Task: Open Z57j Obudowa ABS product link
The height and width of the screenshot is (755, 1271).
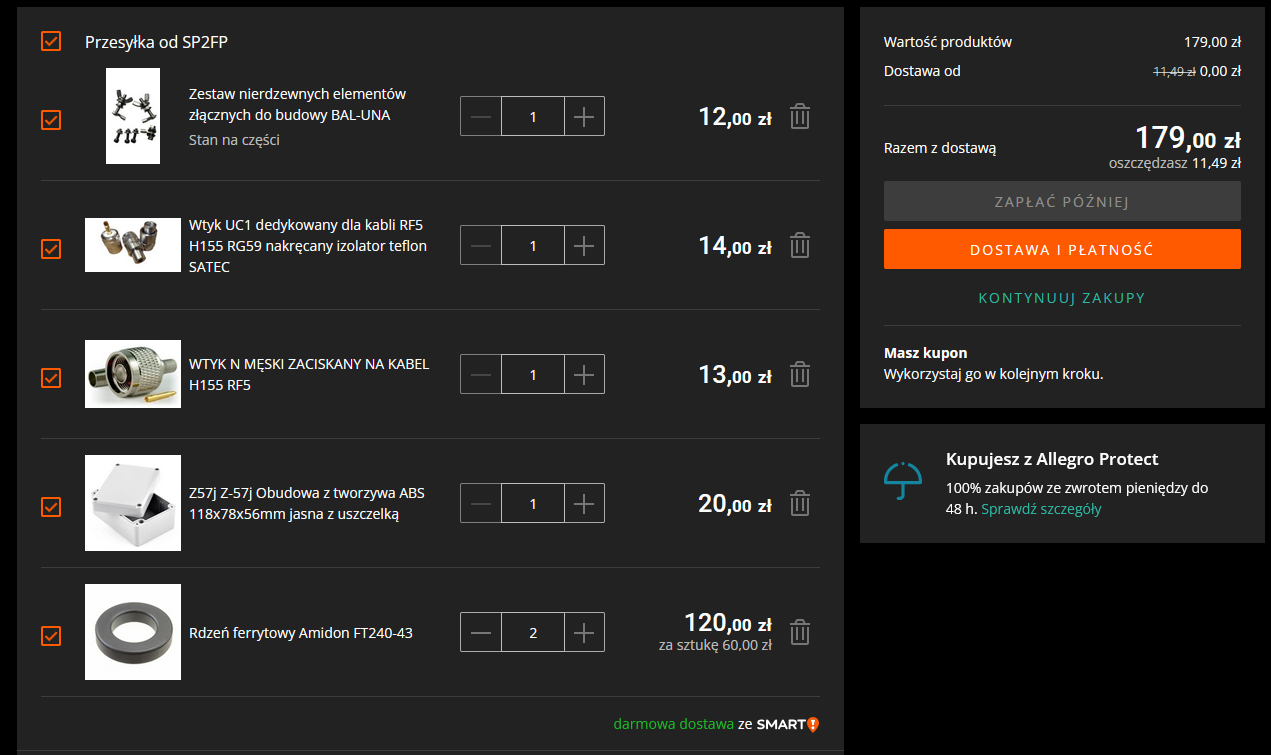Action: tap(307, 503)
